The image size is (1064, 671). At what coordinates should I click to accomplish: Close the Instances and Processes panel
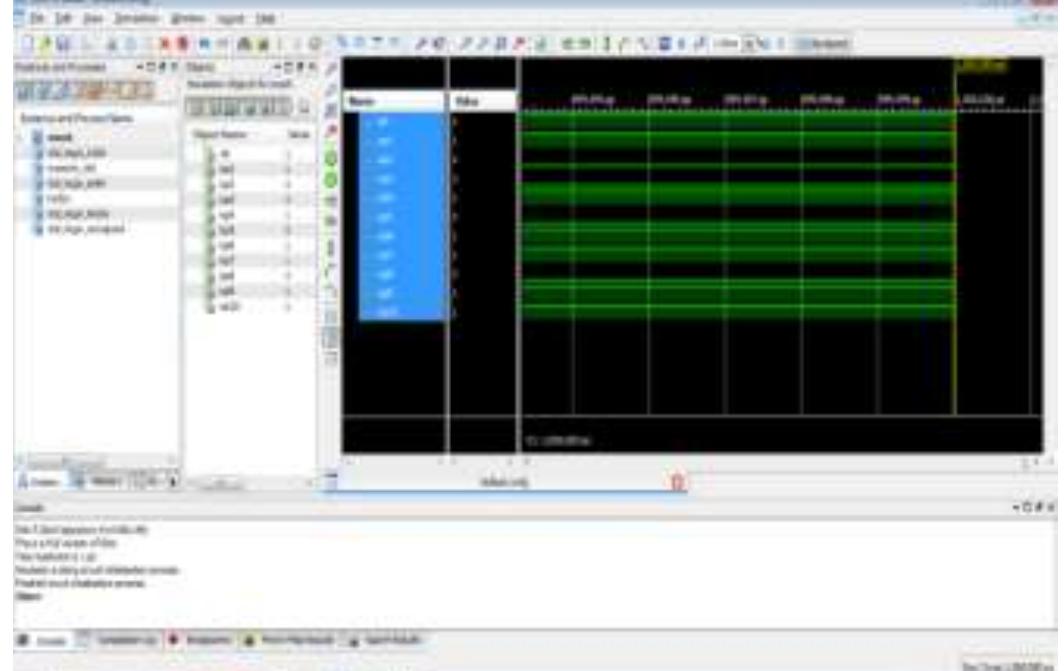pyautogui.click(x=174, y=66)
